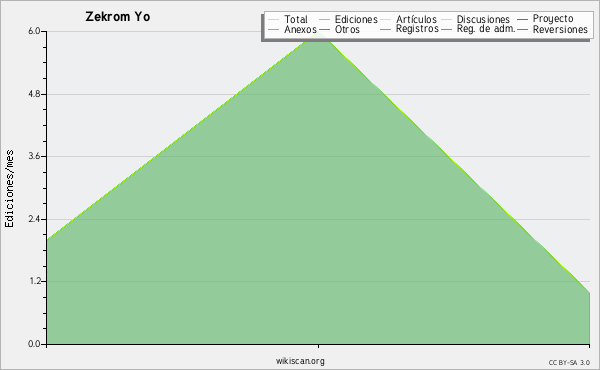This screenshot has height=370, width=600.
Task: Click the Proyecto legend entry
Action: click(545, 19)
